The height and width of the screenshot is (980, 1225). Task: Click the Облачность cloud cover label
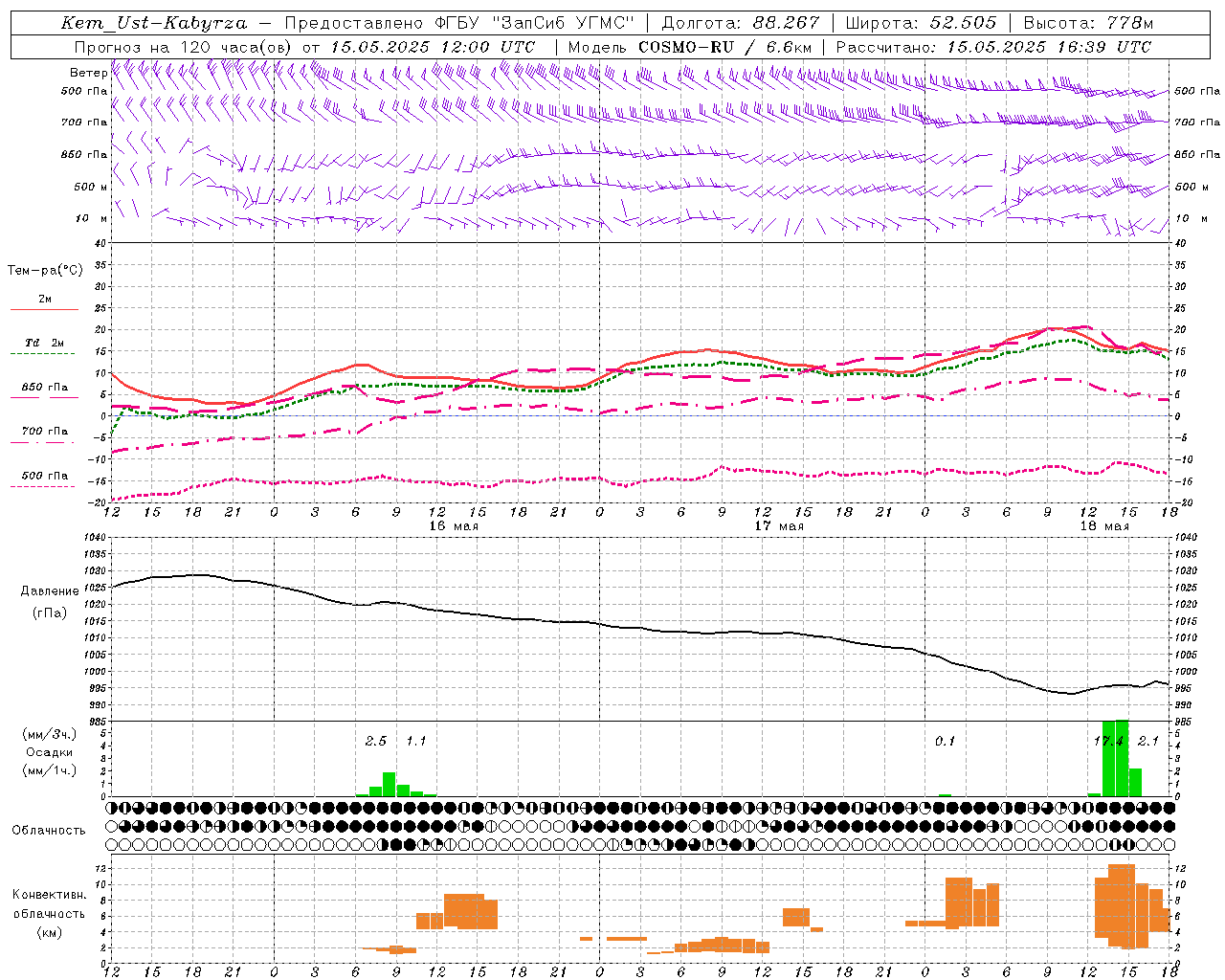(49, 830)
